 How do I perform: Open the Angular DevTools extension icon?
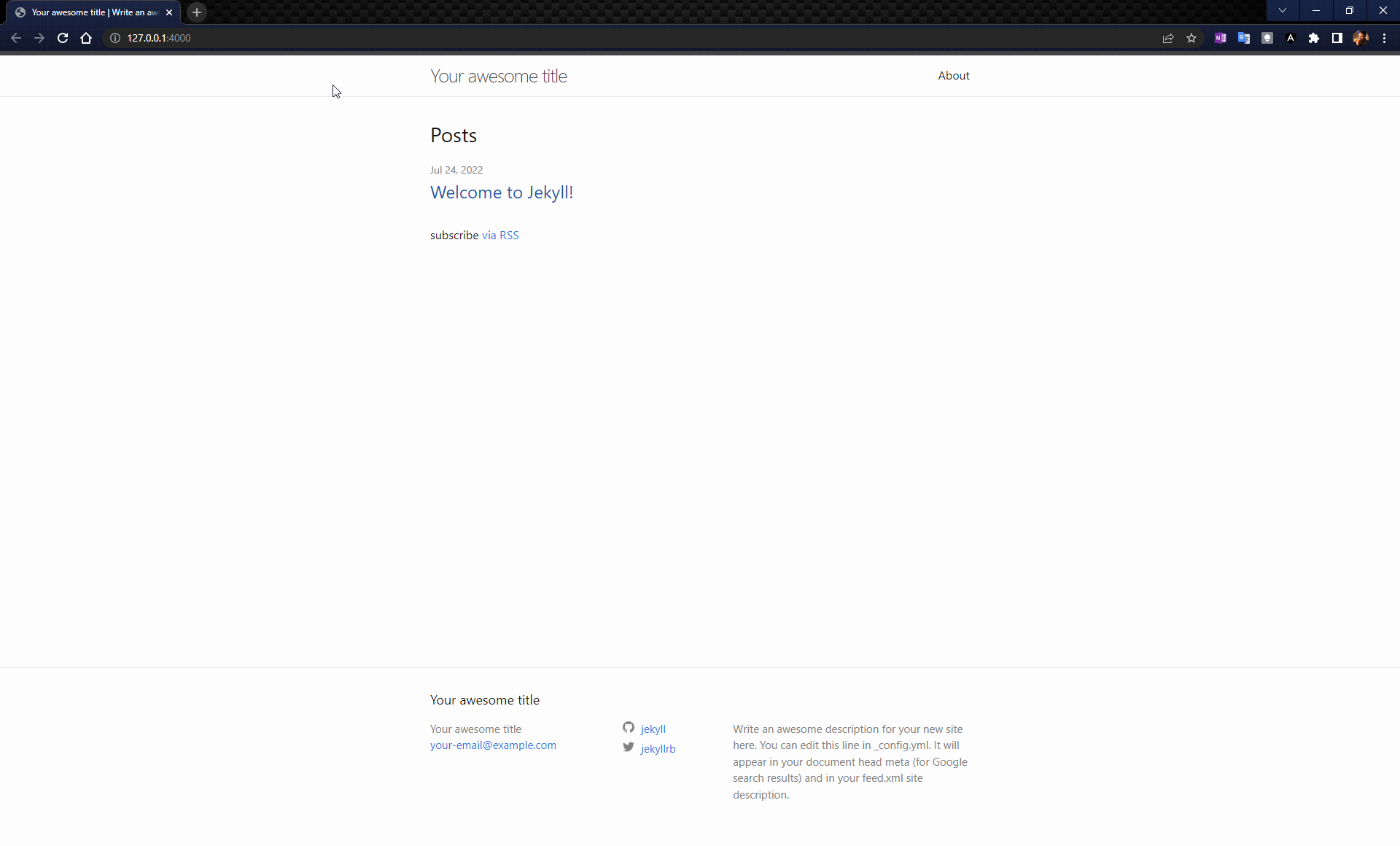point(1291,38)
